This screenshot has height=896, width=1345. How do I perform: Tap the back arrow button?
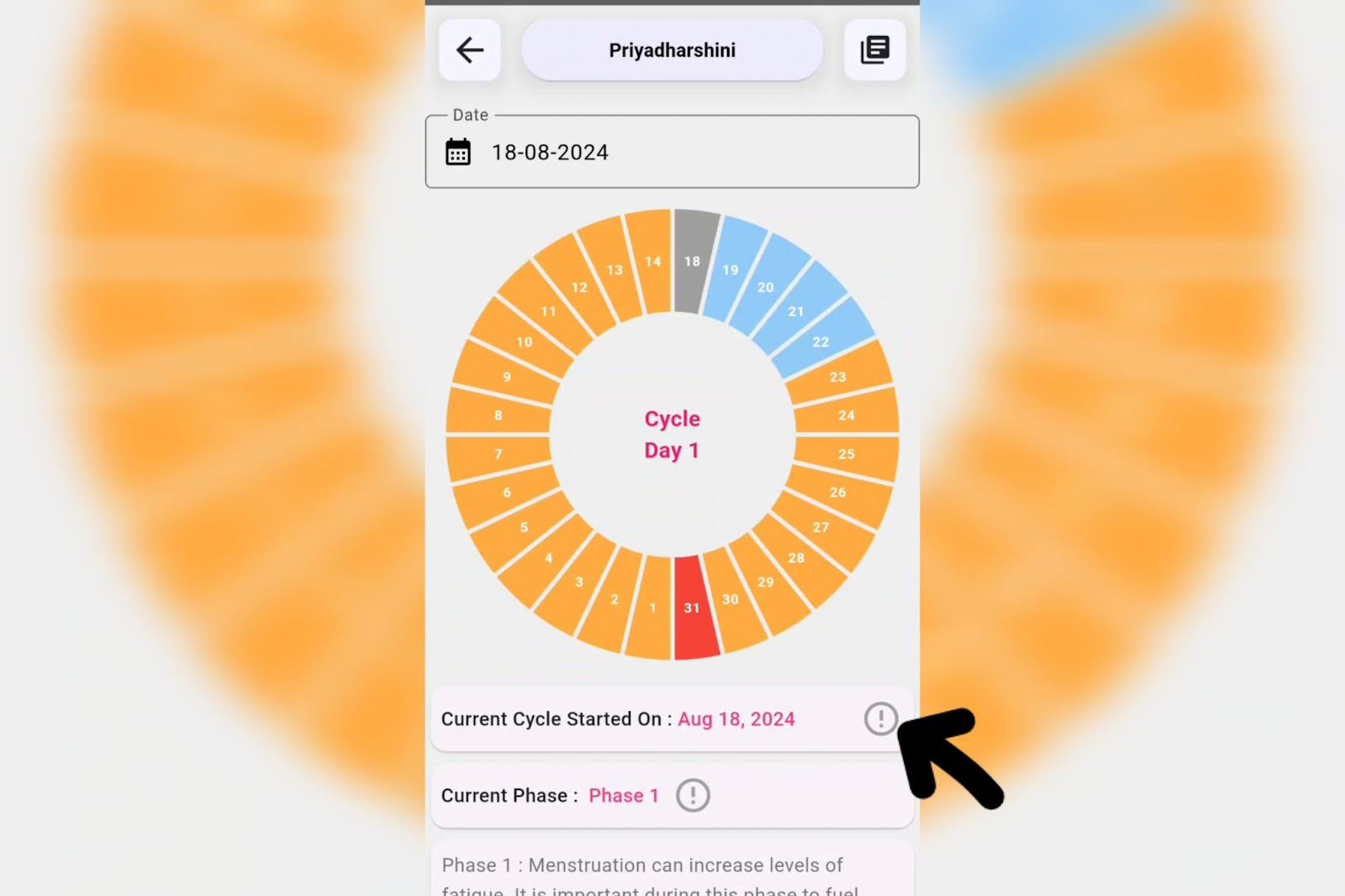470,50
